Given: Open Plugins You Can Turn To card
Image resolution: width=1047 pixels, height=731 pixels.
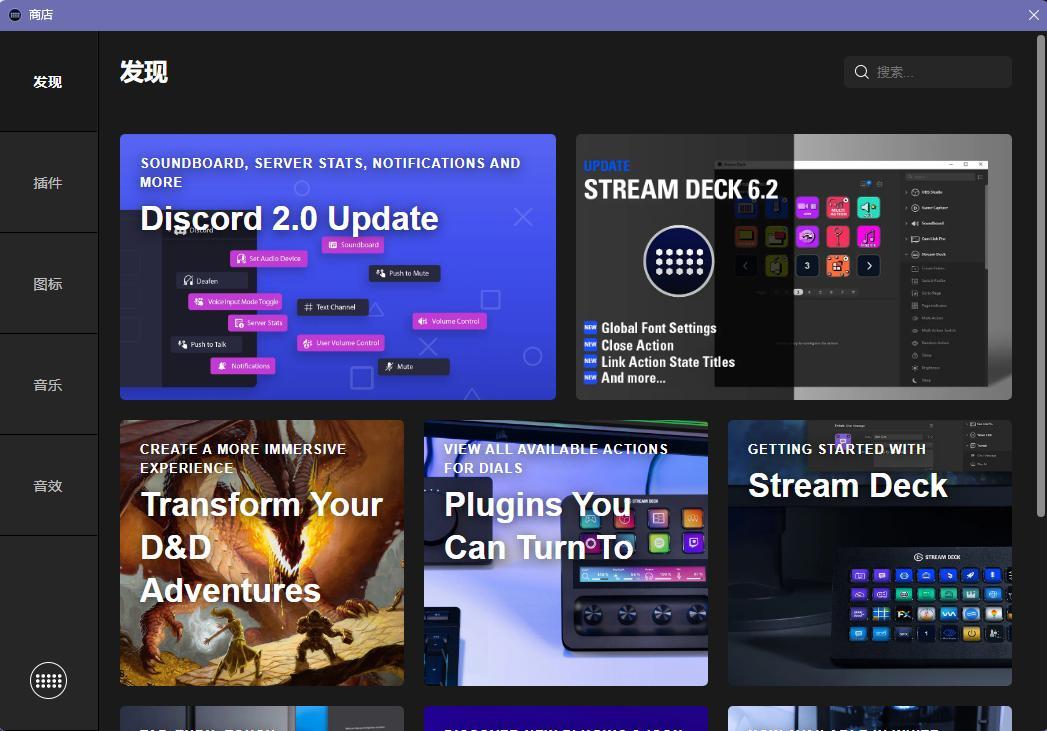Looking at the screenshot, I should point(566,553).
